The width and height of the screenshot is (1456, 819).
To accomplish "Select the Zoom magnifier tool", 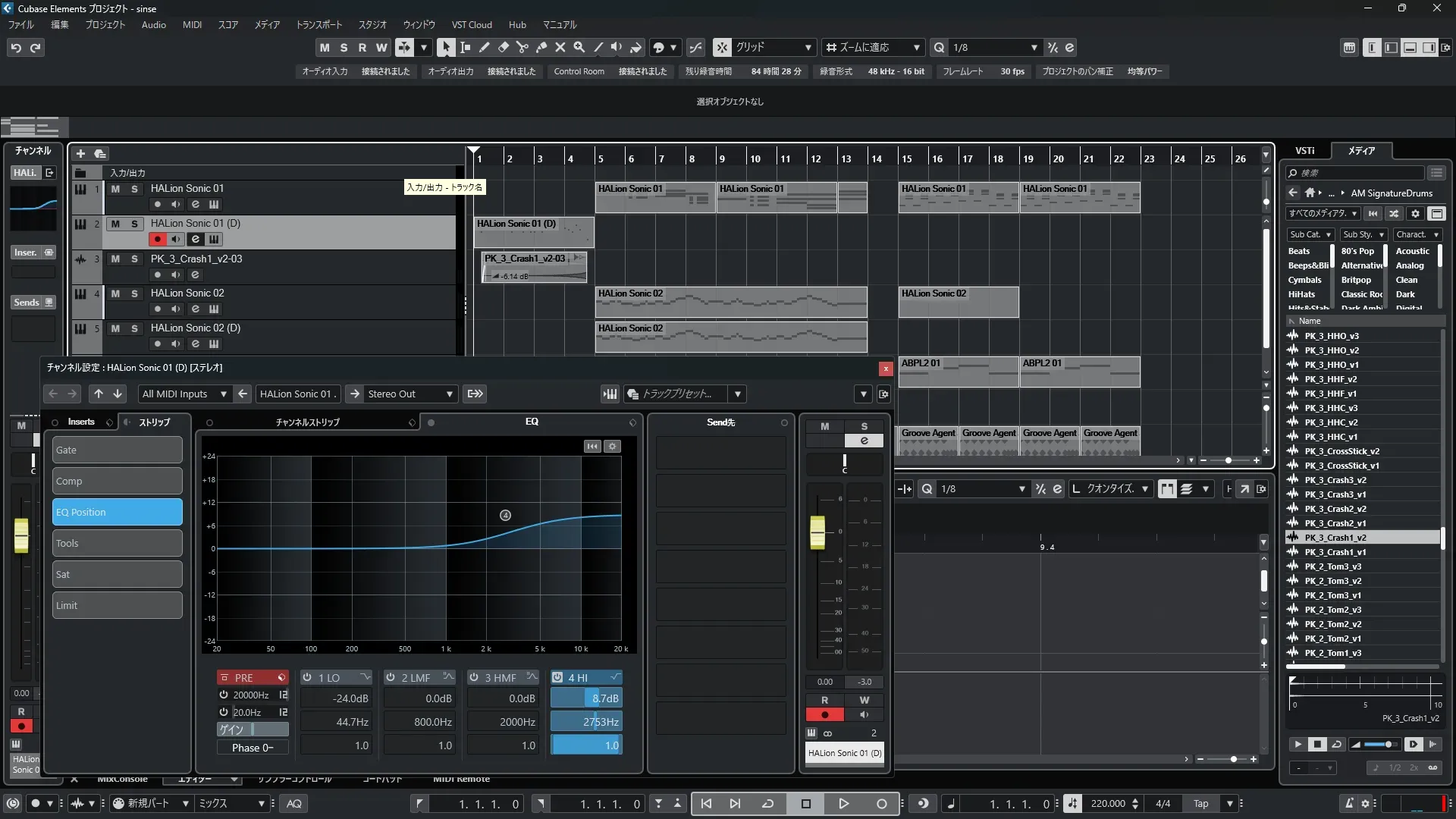I will (x=579, y=47).
